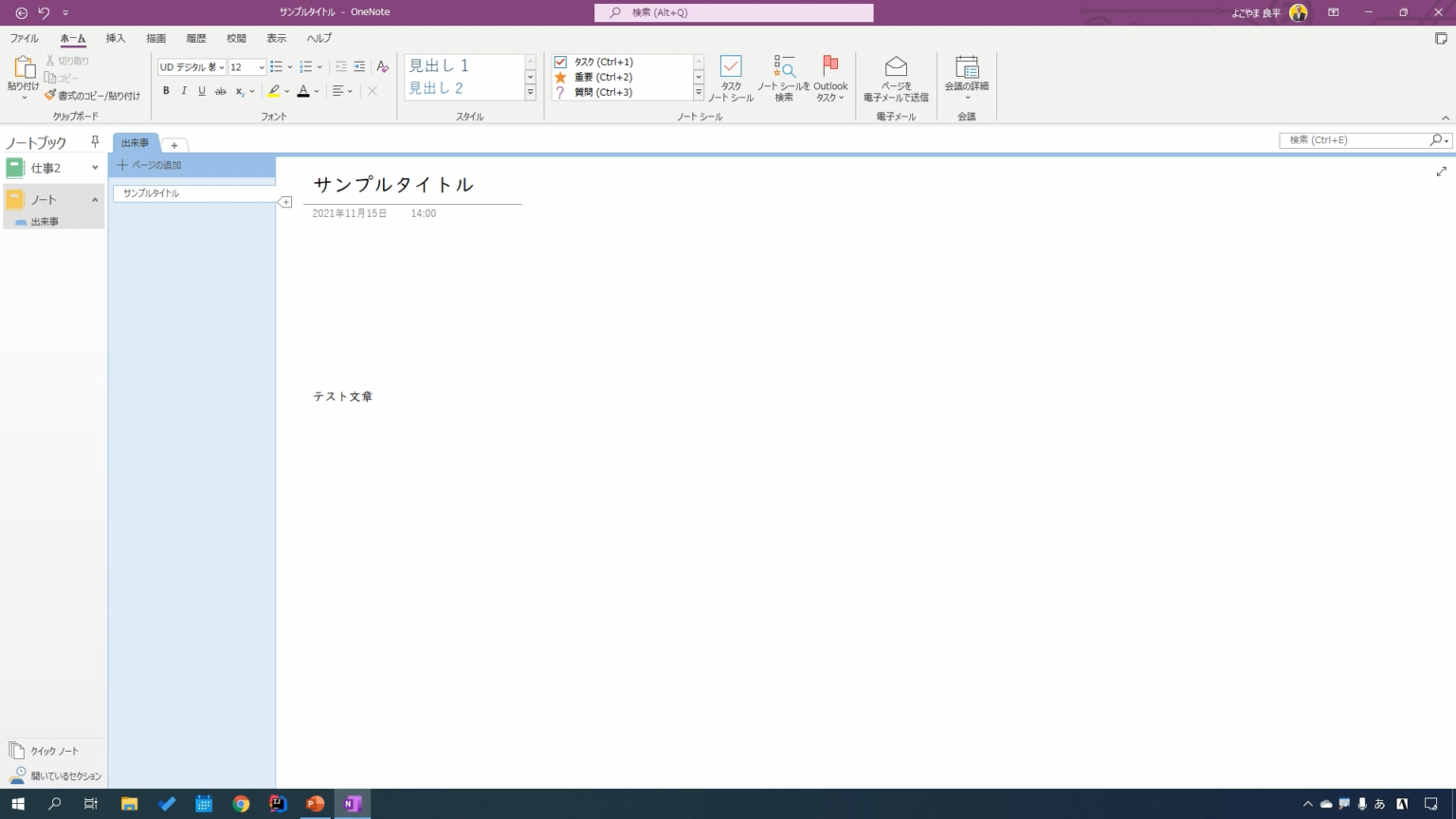
Task: Switch to the 挿入 ribbon tab
Action: pos(114,38)
